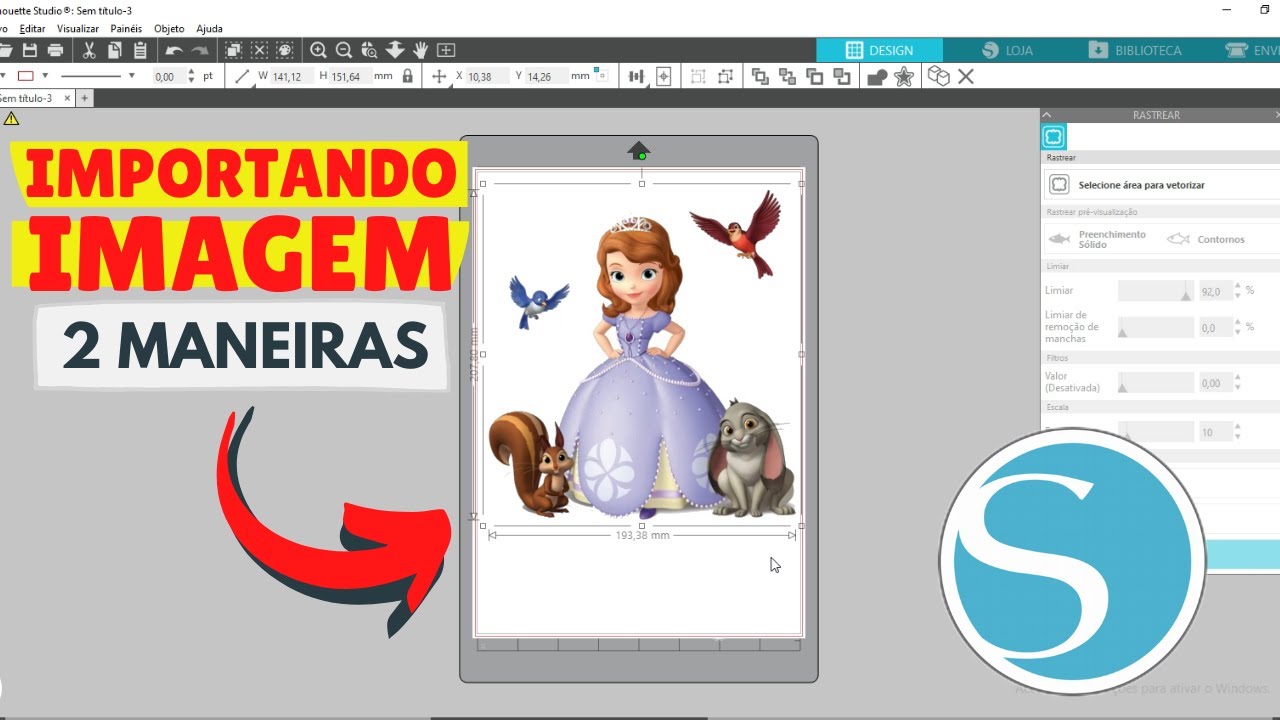Click the W width input field
The width and height of the screenshot is (1280, 720).
coord(290,76)
